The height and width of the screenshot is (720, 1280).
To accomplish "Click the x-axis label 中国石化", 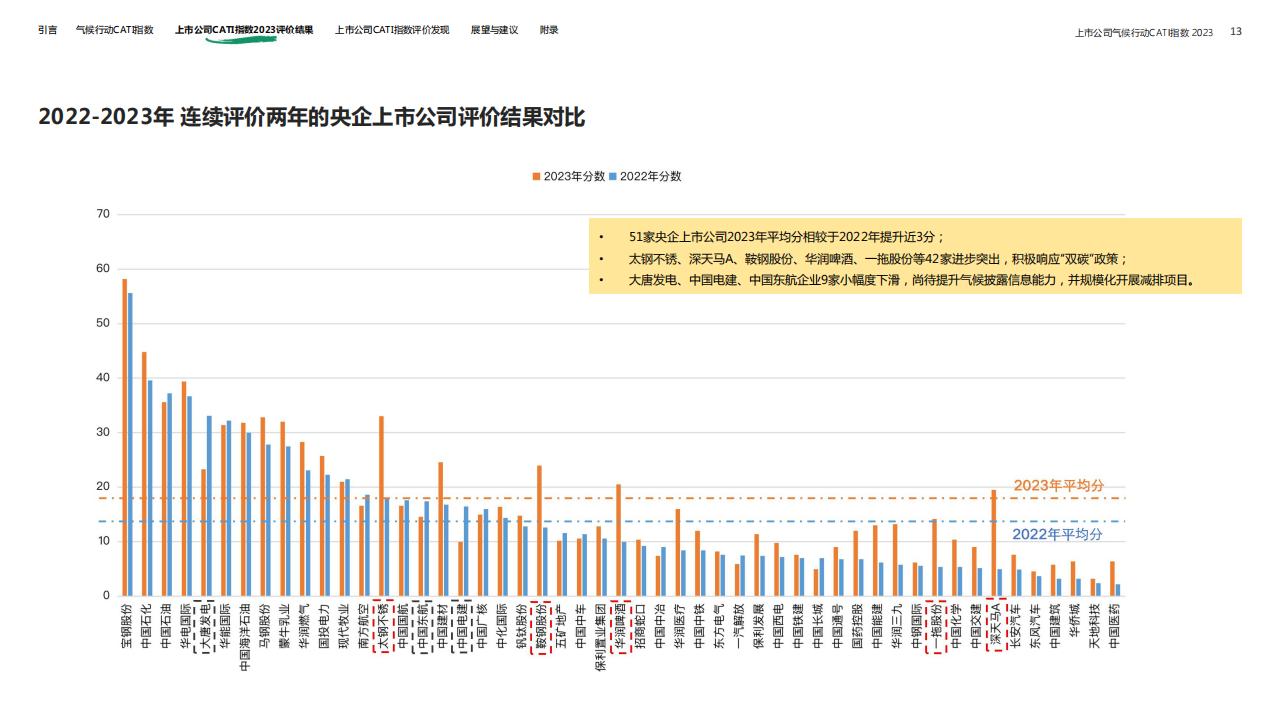I will pyautogui.click(x=146, y=625).
